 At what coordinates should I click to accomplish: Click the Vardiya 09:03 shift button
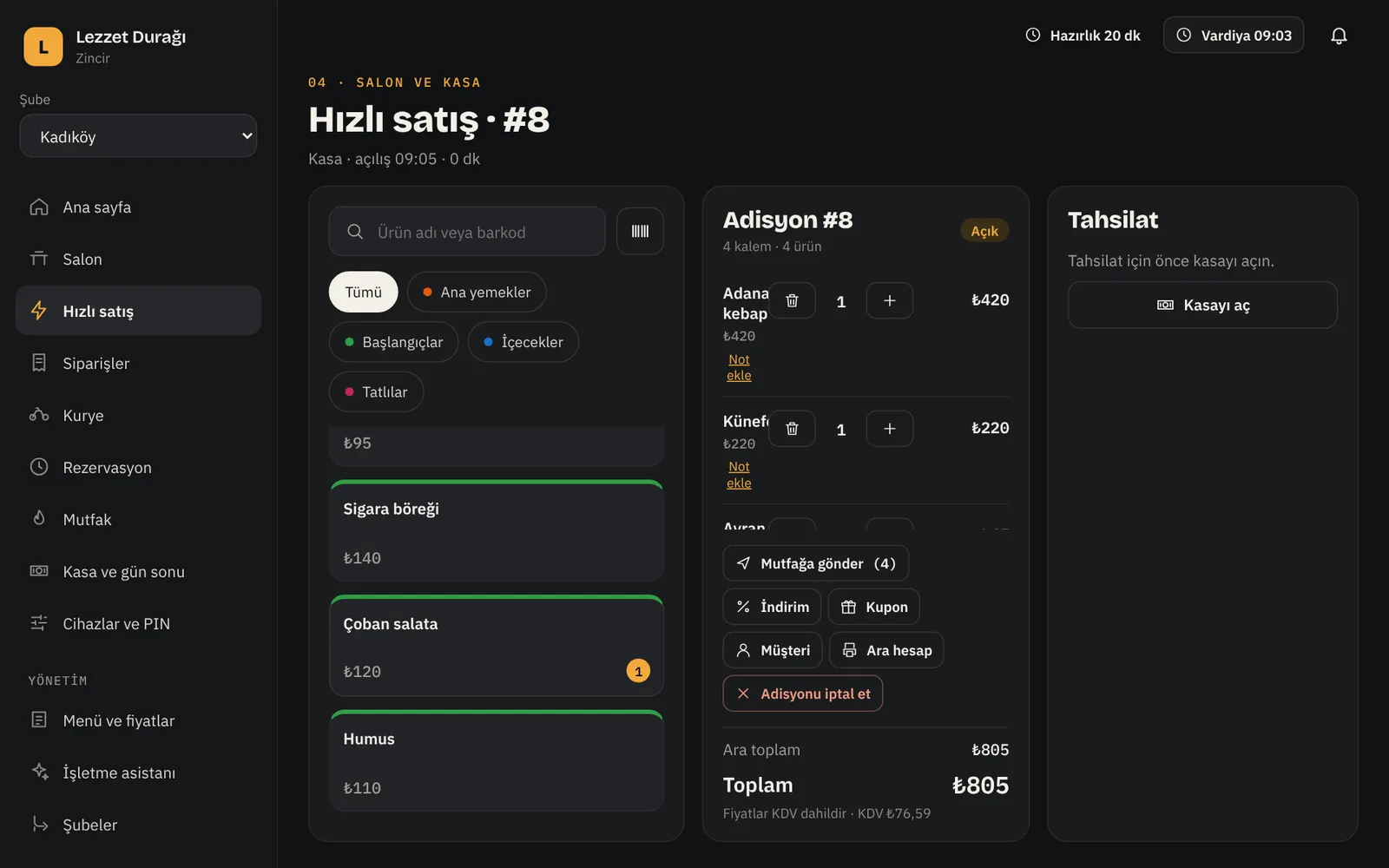tap(1234, 36)
